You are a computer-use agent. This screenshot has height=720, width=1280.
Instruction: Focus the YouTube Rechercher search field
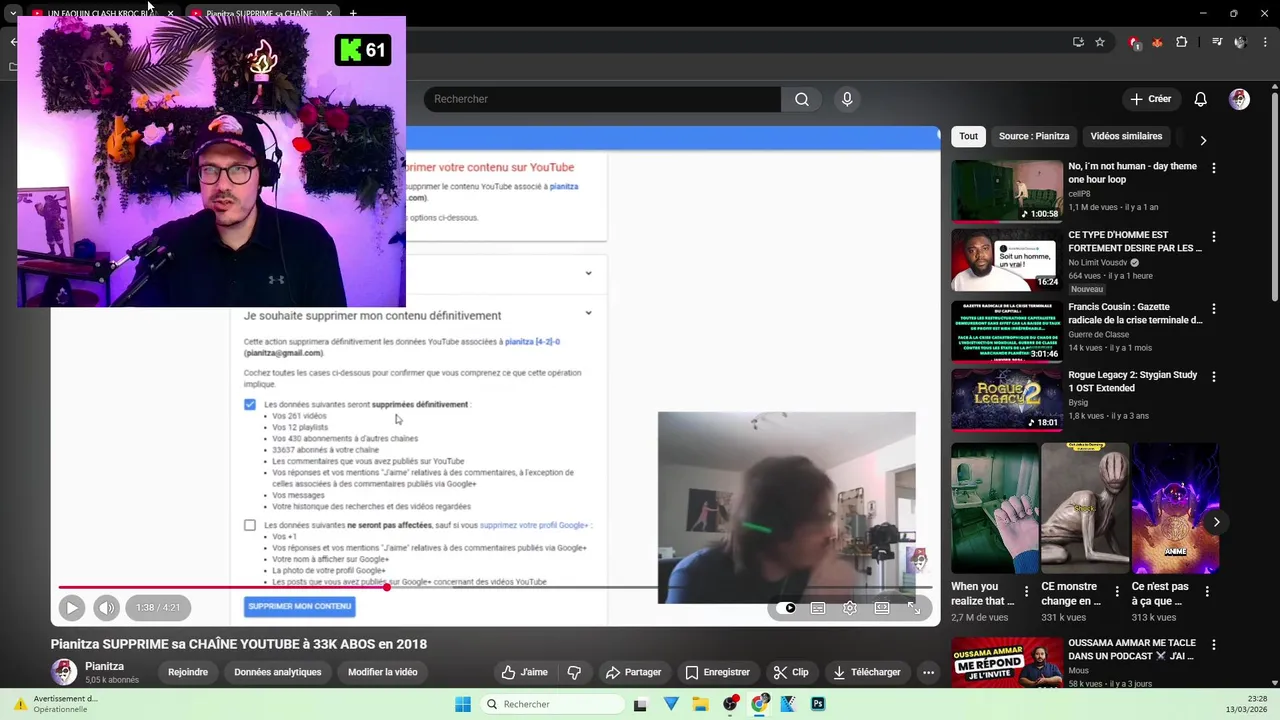coord(602,99)
